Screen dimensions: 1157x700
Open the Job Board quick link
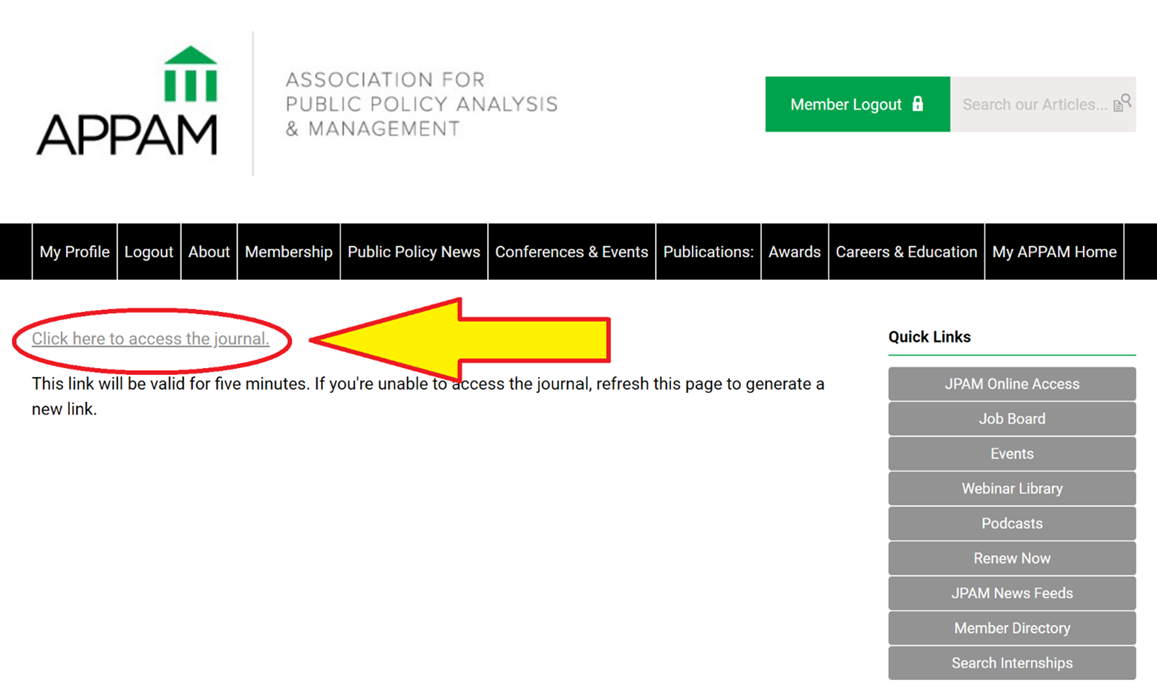(x=1012, y=418)
